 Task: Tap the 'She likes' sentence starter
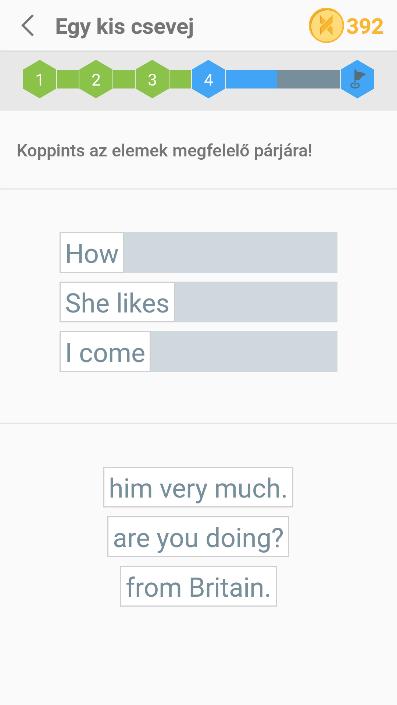pyautogui.click(x=117, y=302)
